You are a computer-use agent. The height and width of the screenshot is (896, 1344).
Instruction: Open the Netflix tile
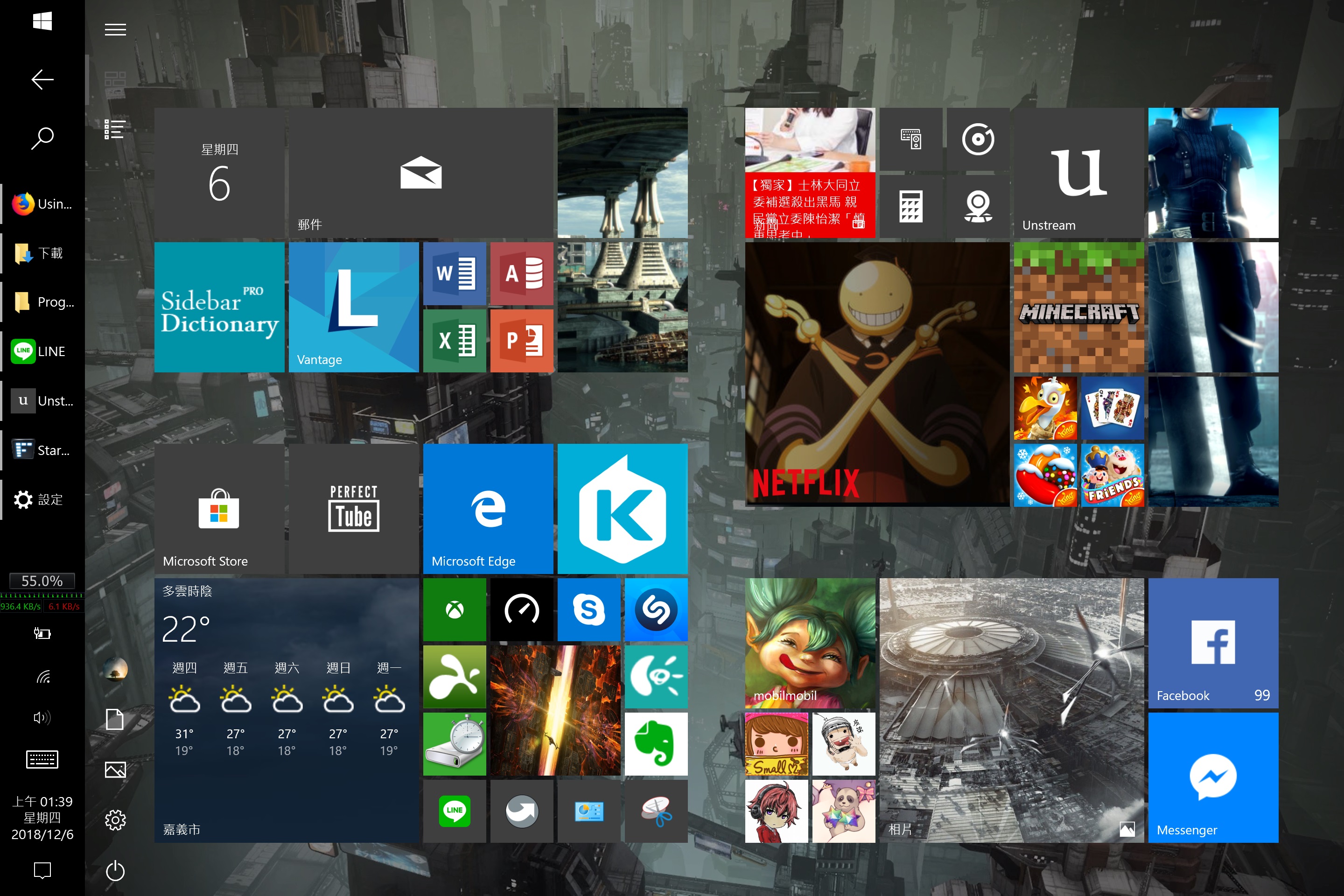pos(877,374)
